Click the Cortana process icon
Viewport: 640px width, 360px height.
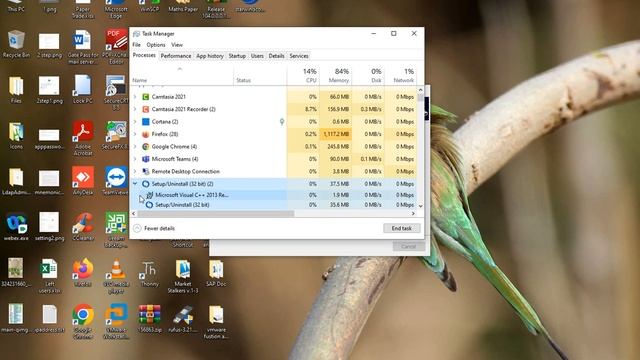(145, 122)
